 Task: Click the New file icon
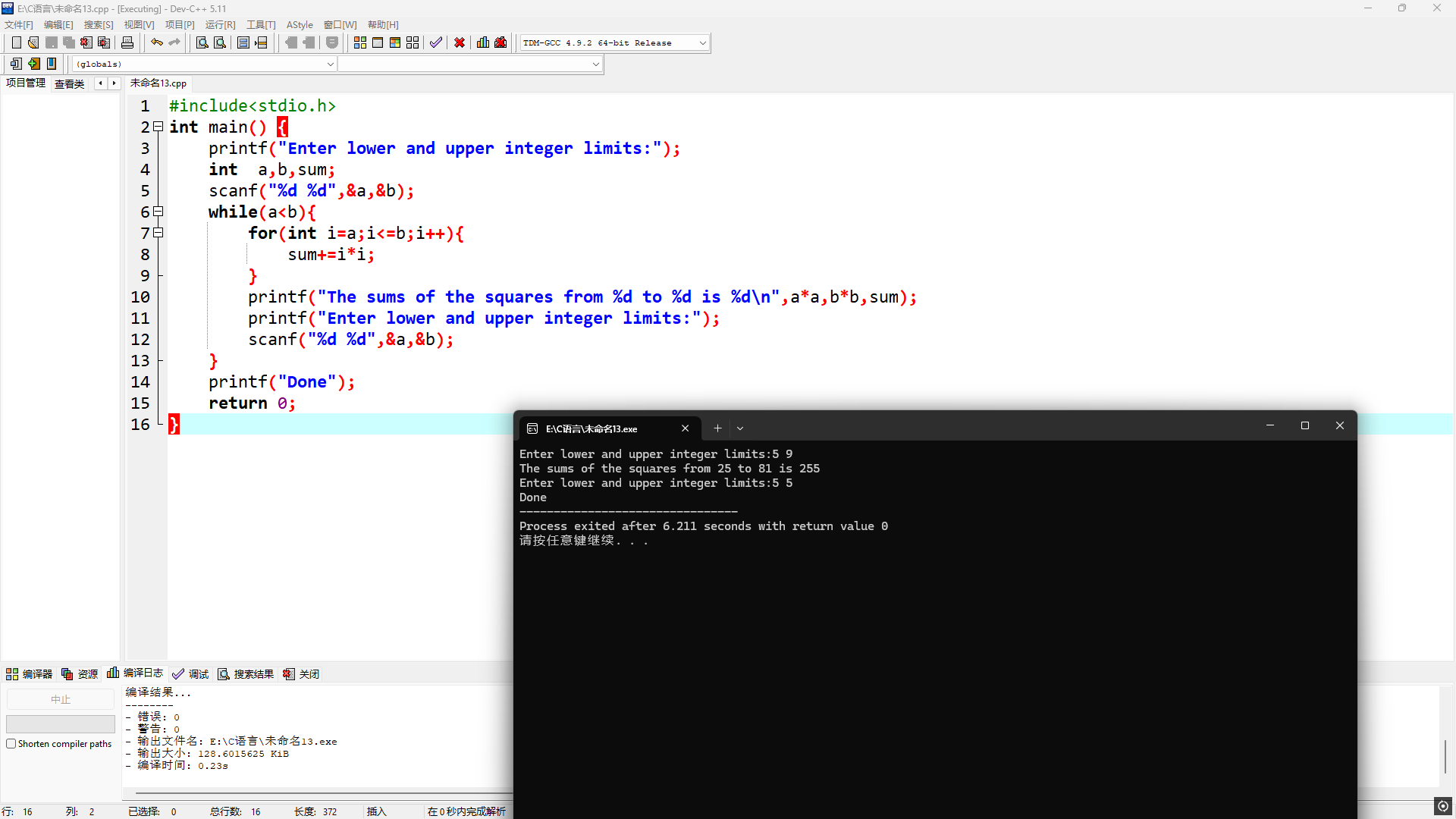point(16,42)
